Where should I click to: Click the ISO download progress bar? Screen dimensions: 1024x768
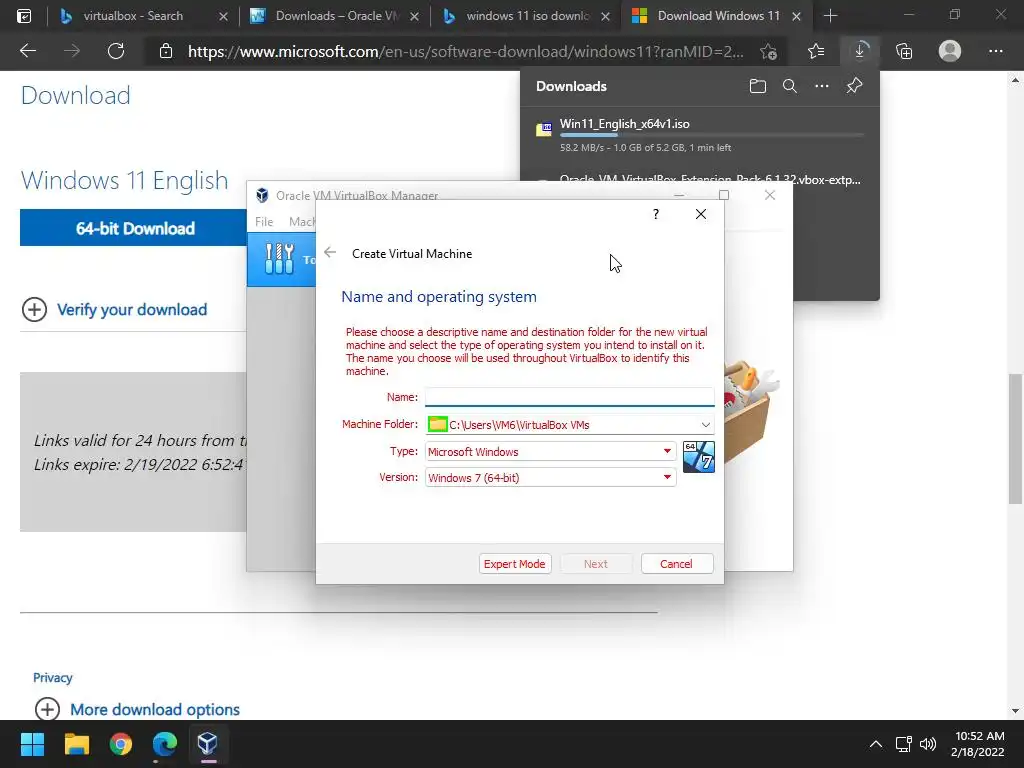[x=711, y=135]
